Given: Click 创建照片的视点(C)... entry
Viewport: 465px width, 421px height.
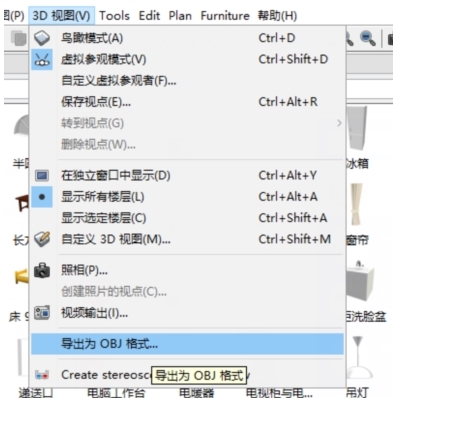Looking at the screenshot, I should click(x=187, y=292).
